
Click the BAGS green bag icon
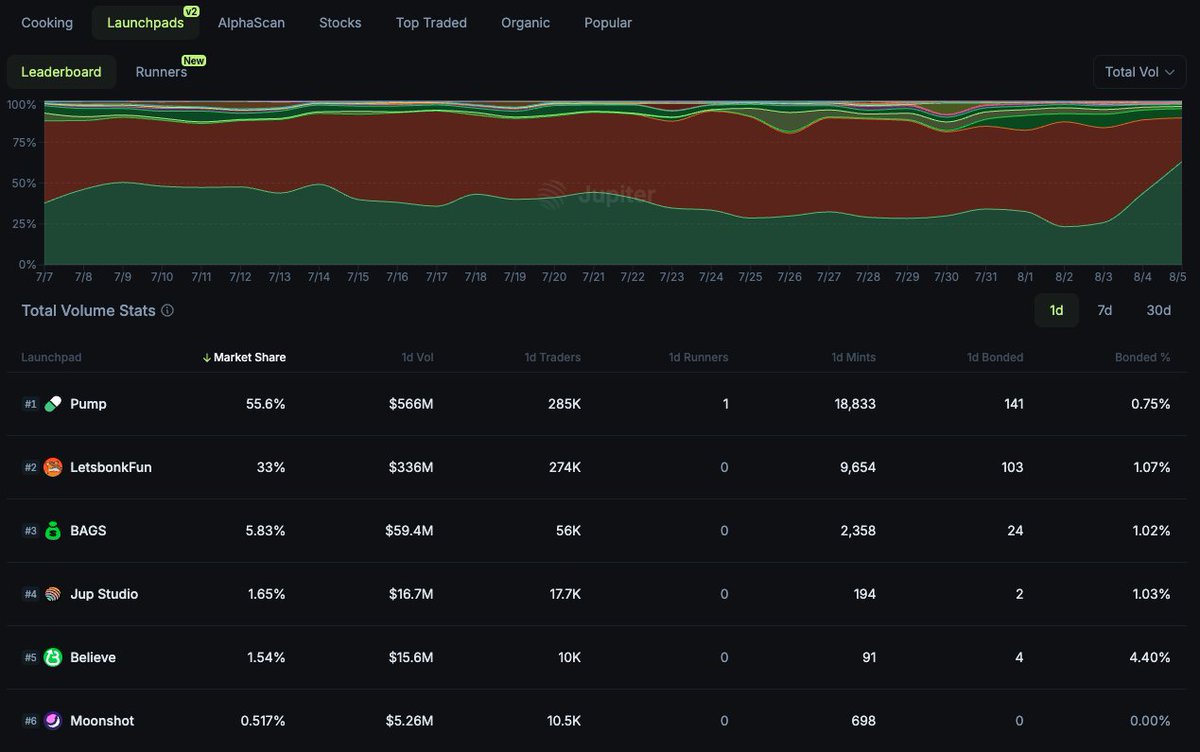pos(53,531)
